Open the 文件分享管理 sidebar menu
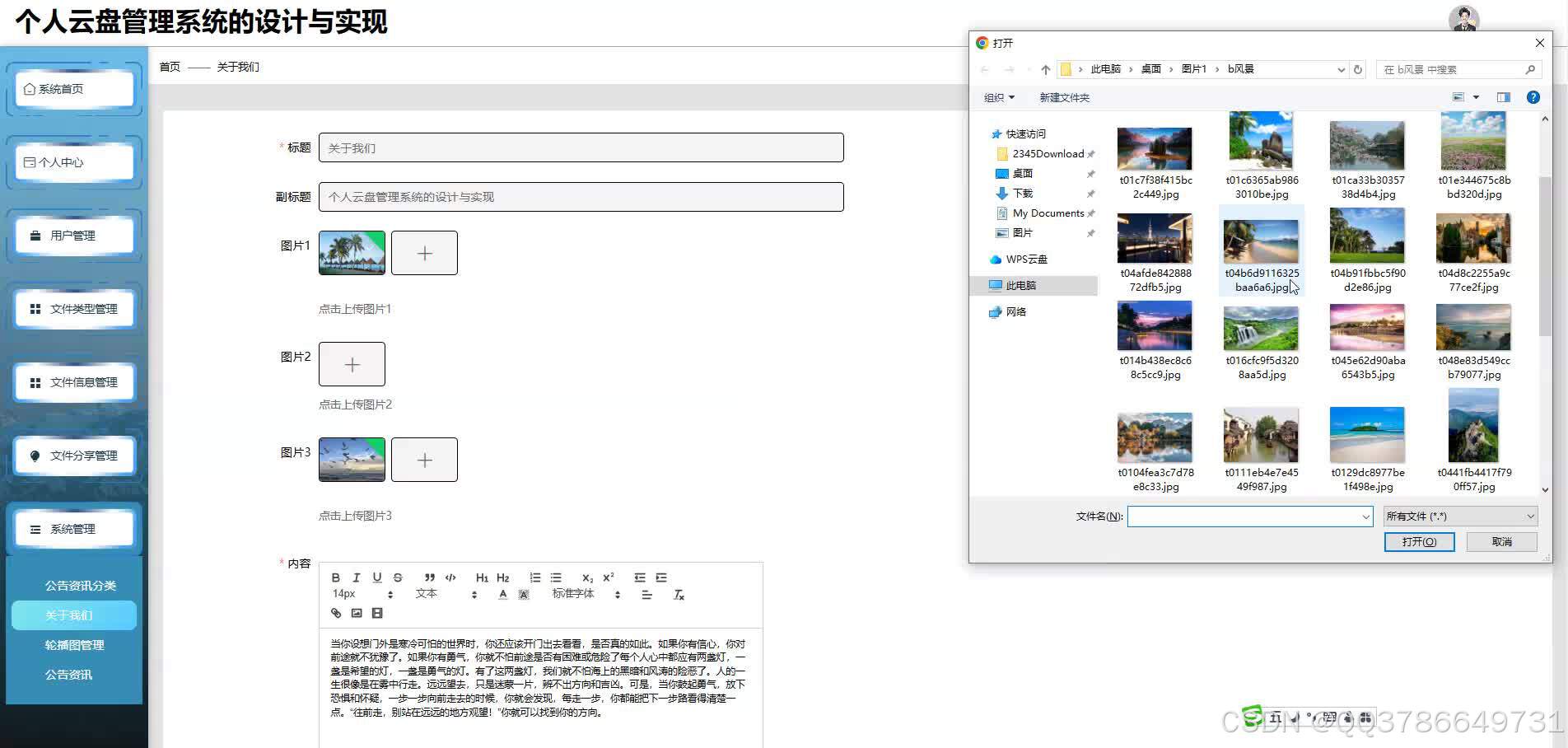1568x748 pixels. pos(74,456)
